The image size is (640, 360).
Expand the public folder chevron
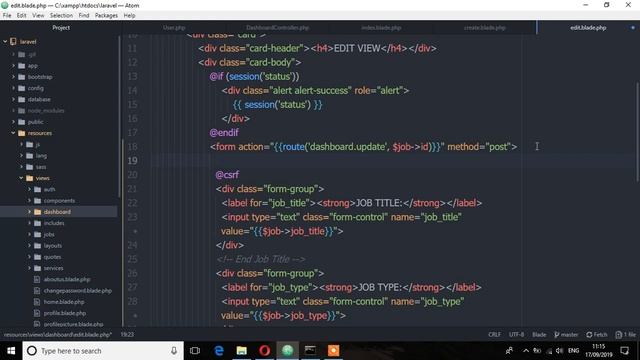click(13, 122)
